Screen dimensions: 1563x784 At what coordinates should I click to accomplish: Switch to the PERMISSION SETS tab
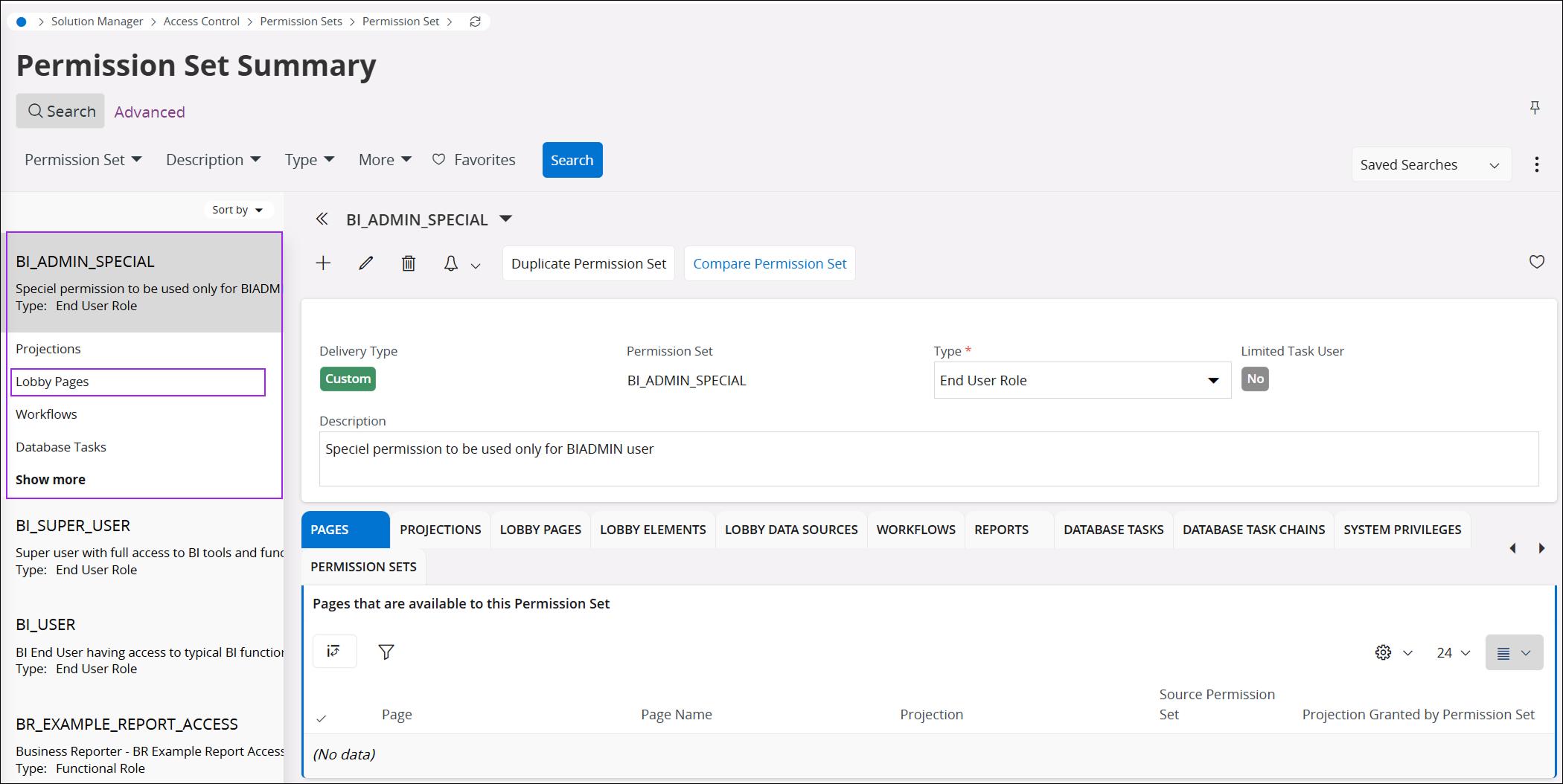[x=363, y=567]
